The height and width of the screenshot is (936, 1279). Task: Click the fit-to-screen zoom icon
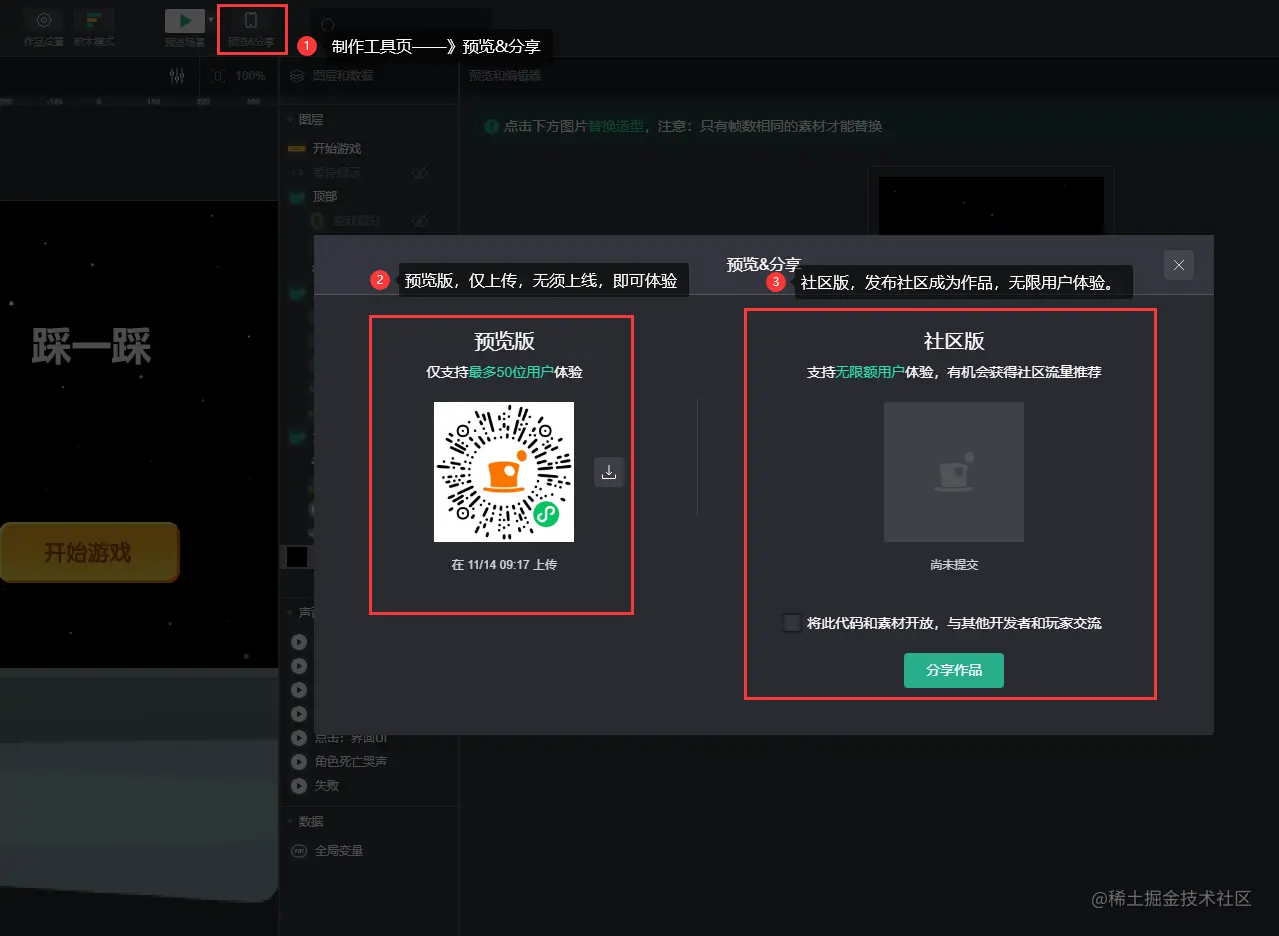click(218, 76)
